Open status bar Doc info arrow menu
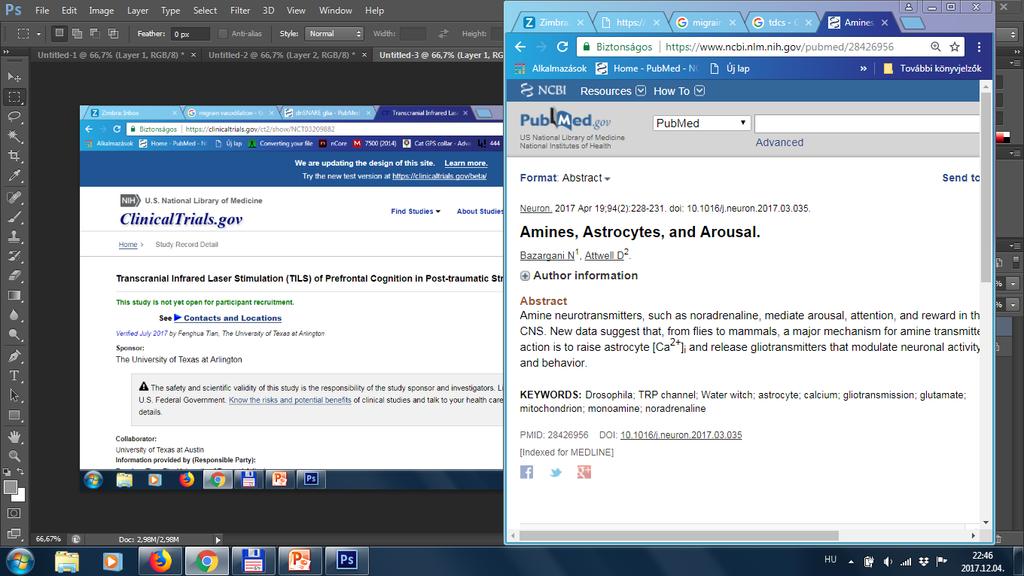The image size is (1024, 576). (218, 539)
